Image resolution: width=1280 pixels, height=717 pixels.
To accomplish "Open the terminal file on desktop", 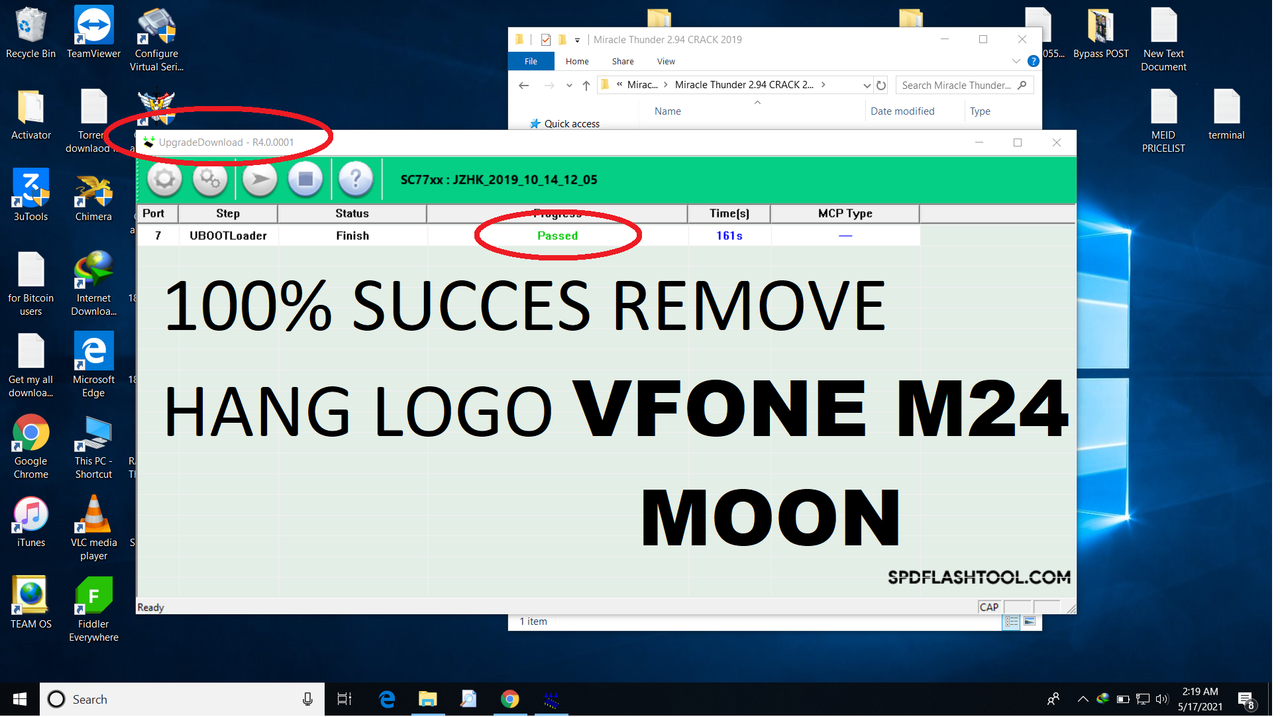I will [1226, 115].
